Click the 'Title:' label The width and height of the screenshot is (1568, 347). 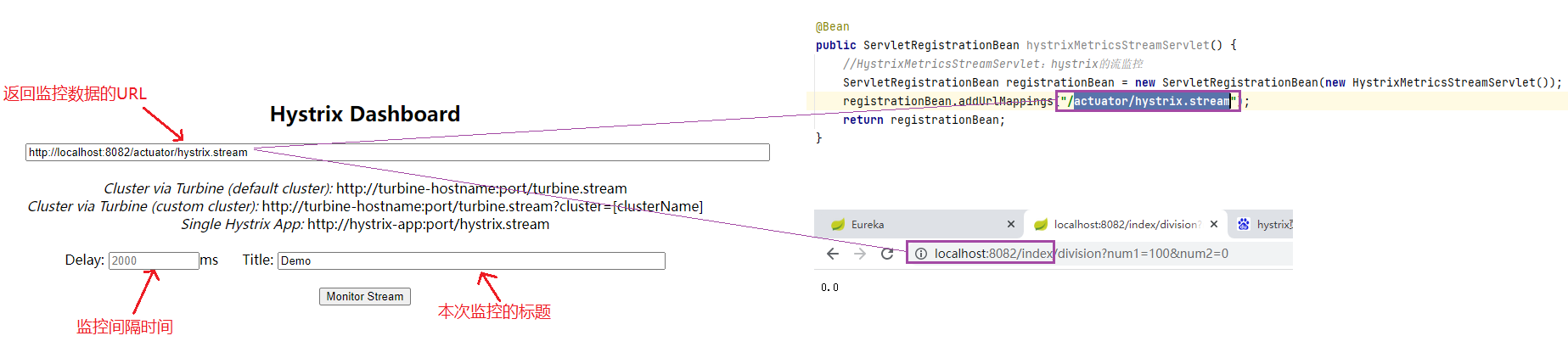point(258,260)
